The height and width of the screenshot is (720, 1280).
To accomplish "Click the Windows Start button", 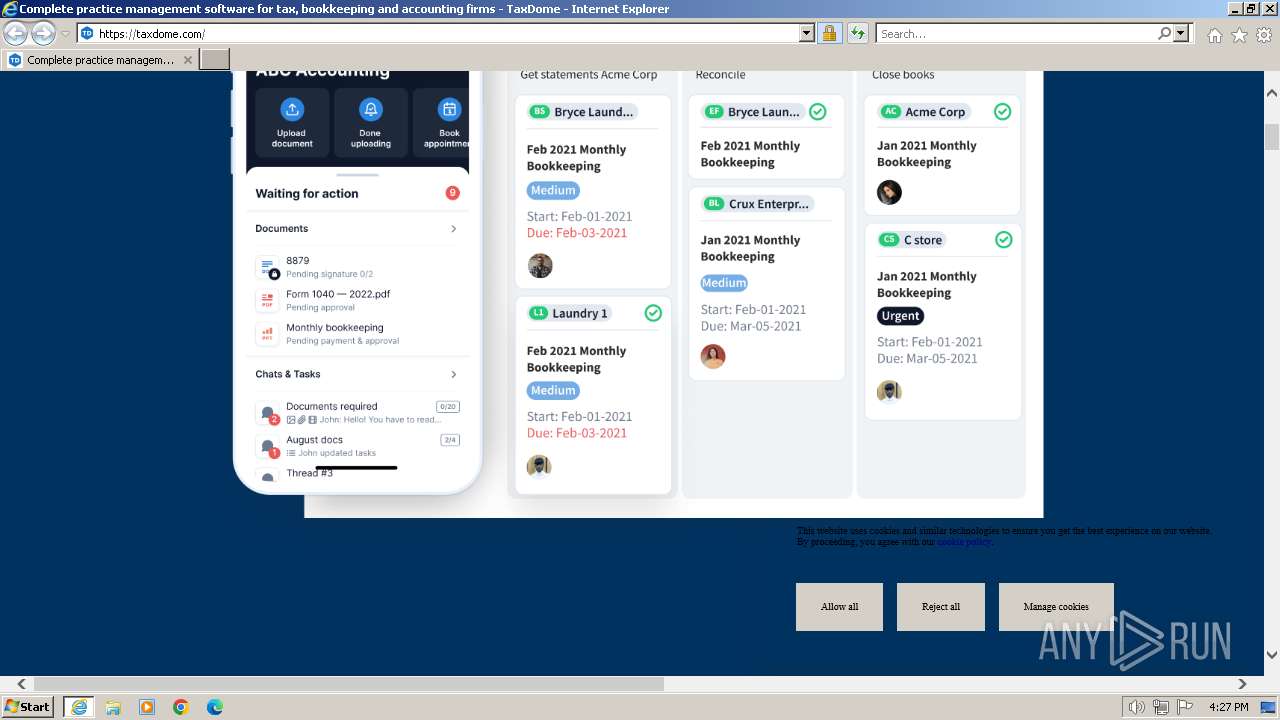I will (28, 706).
